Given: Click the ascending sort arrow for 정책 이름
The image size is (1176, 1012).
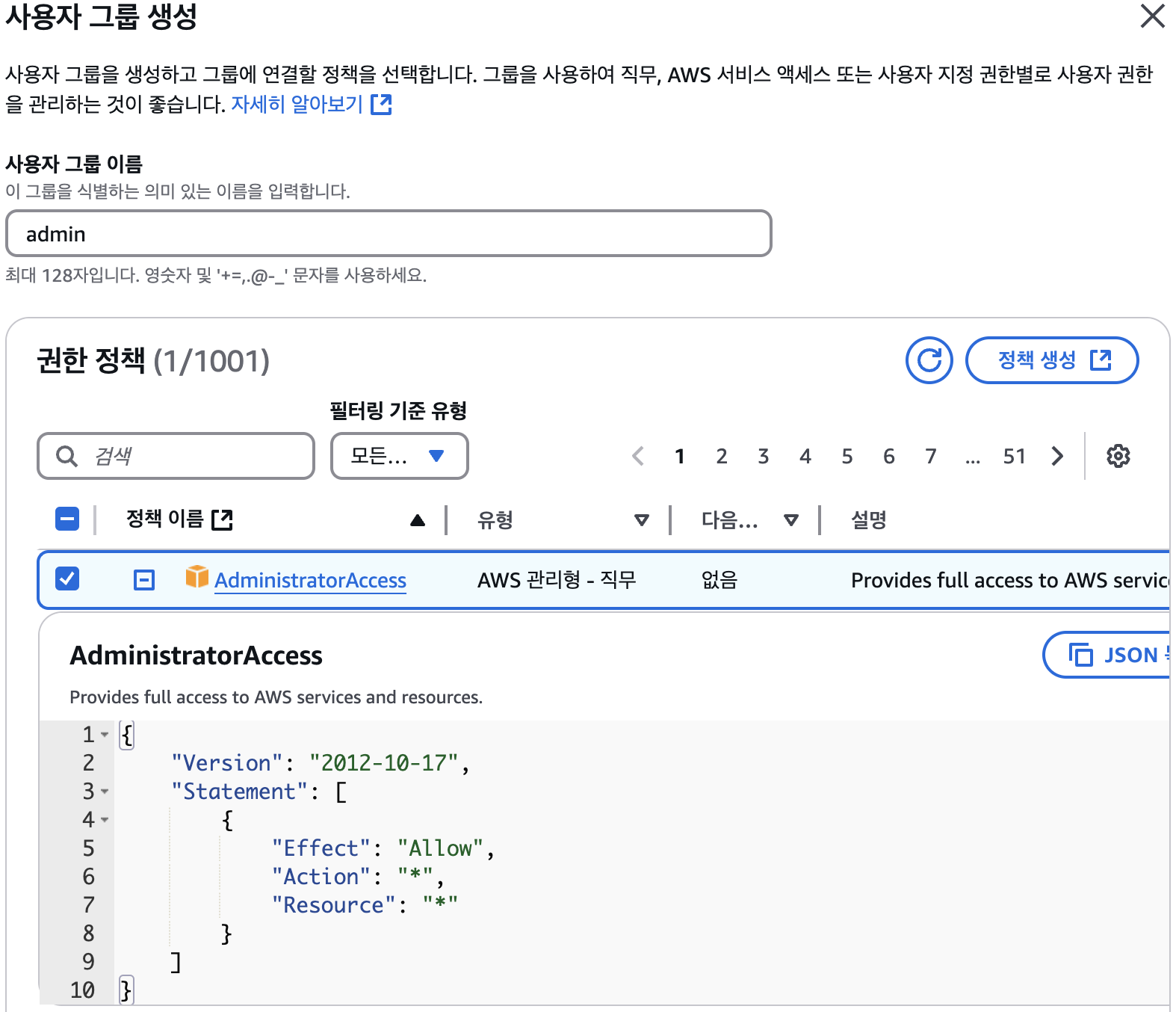Looking at the screenshot, I should click(418, 519).
